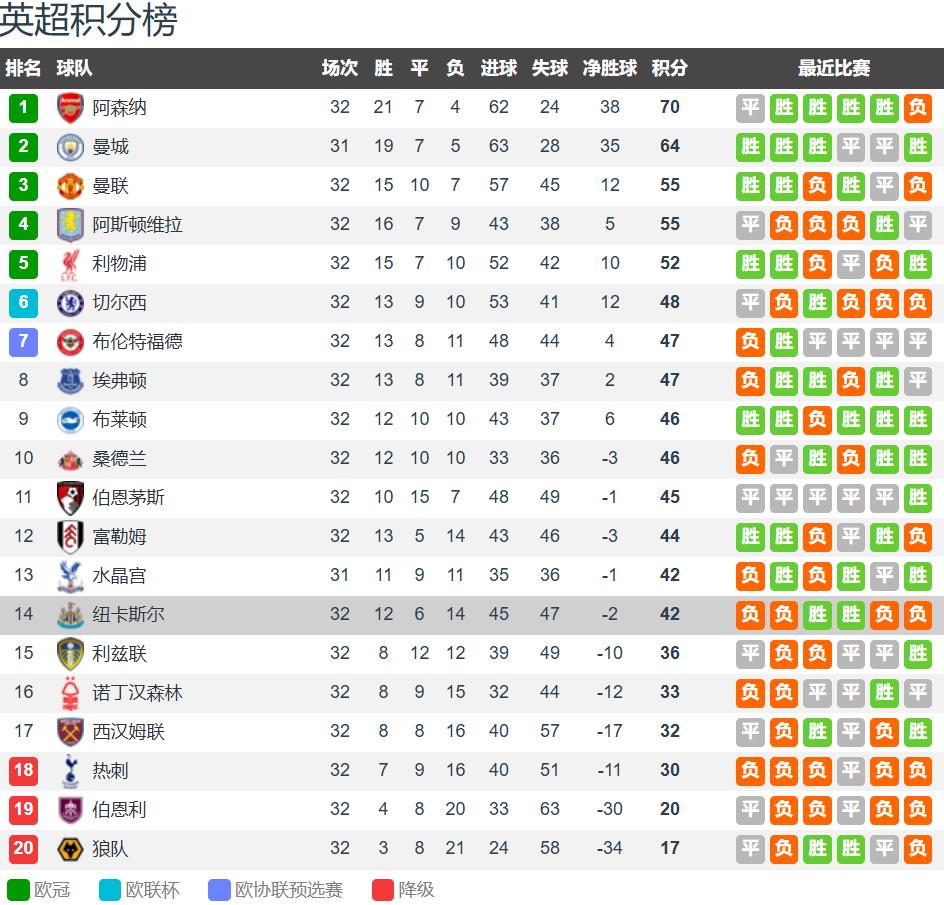Viewport: 944px width, 905px height.
Task: Click Arsenal's orange 负 result badge
Action: click(x=917, y=107)
